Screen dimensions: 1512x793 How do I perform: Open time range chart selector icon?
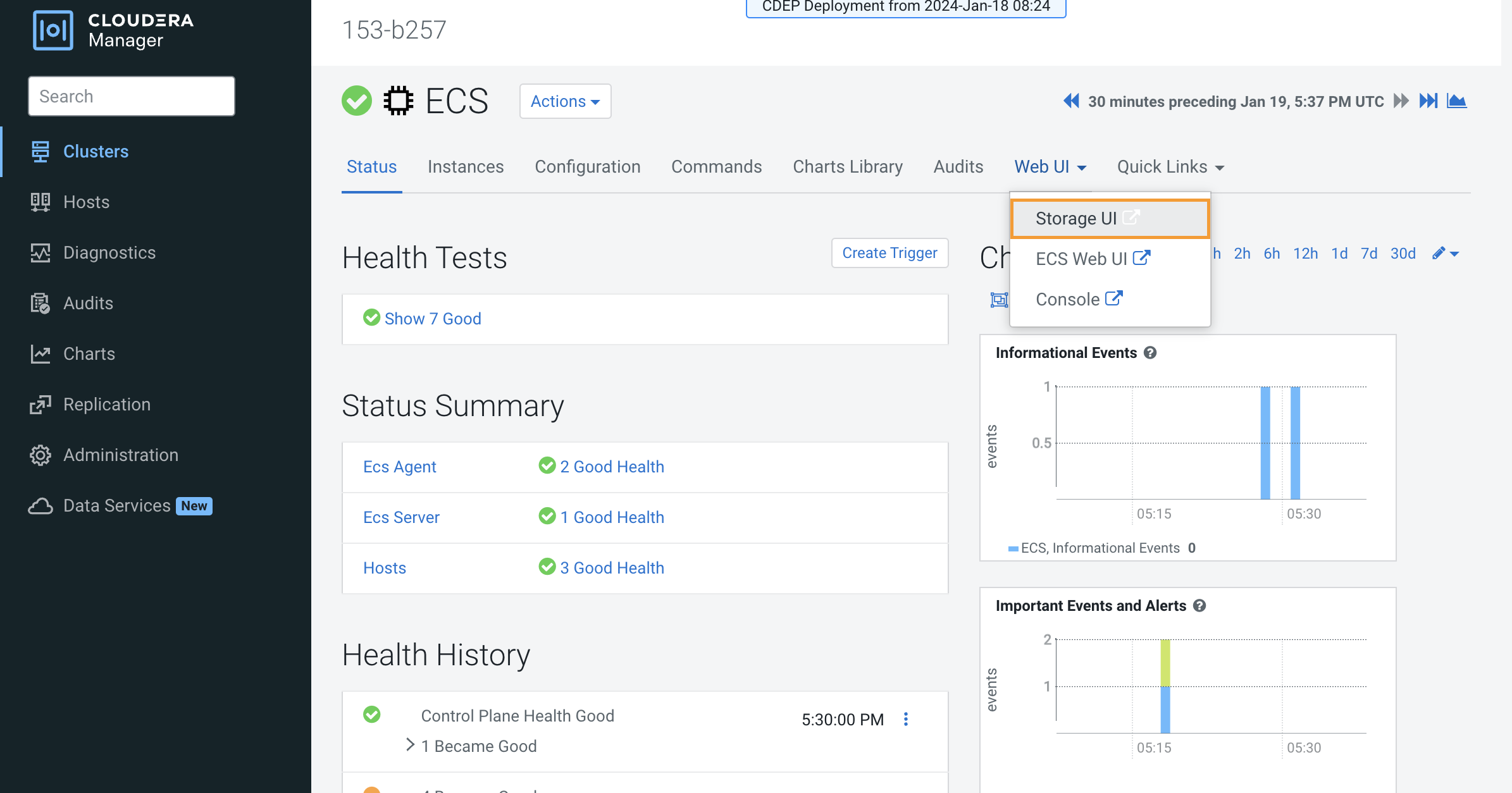point(1456,101)
